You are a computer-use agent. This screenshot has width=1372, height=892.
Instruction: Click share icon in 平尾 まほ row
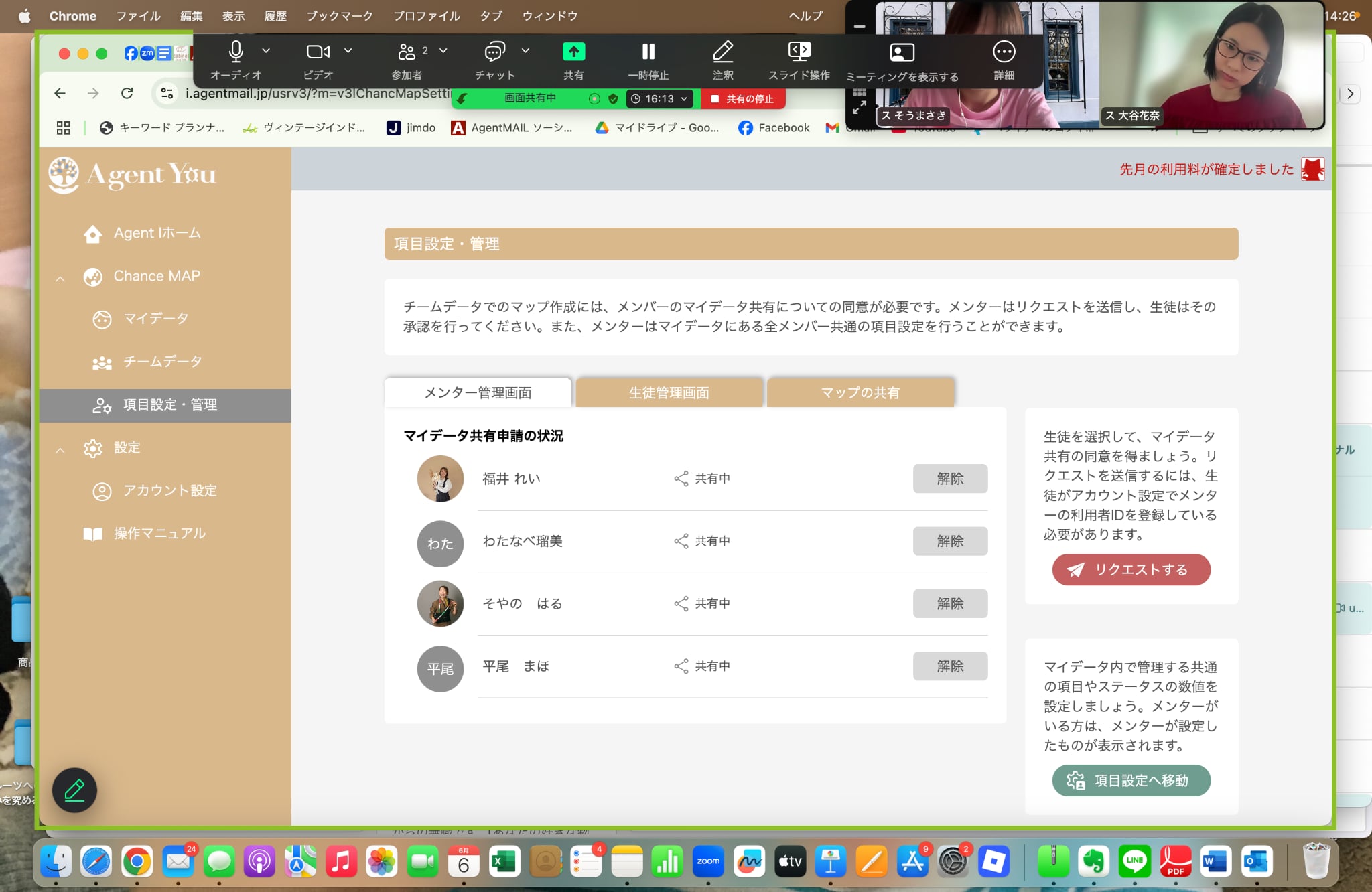pos(681,666)
